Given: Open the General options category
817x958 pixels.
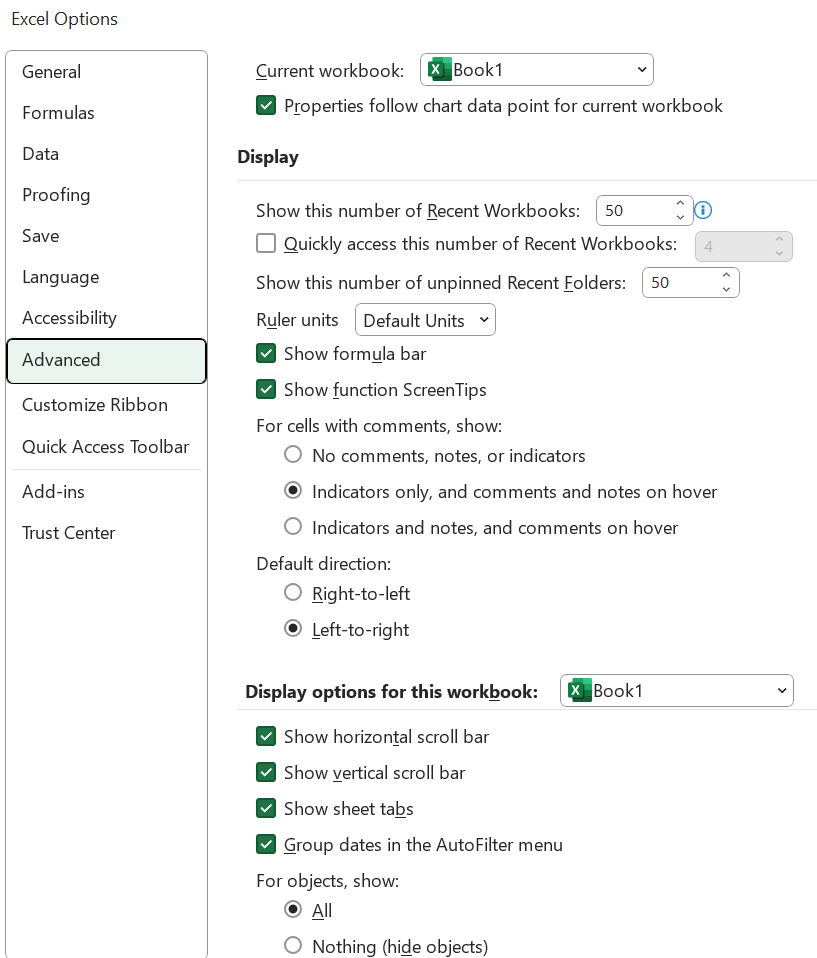Looking at the screenshot, I should pos(106,72).
